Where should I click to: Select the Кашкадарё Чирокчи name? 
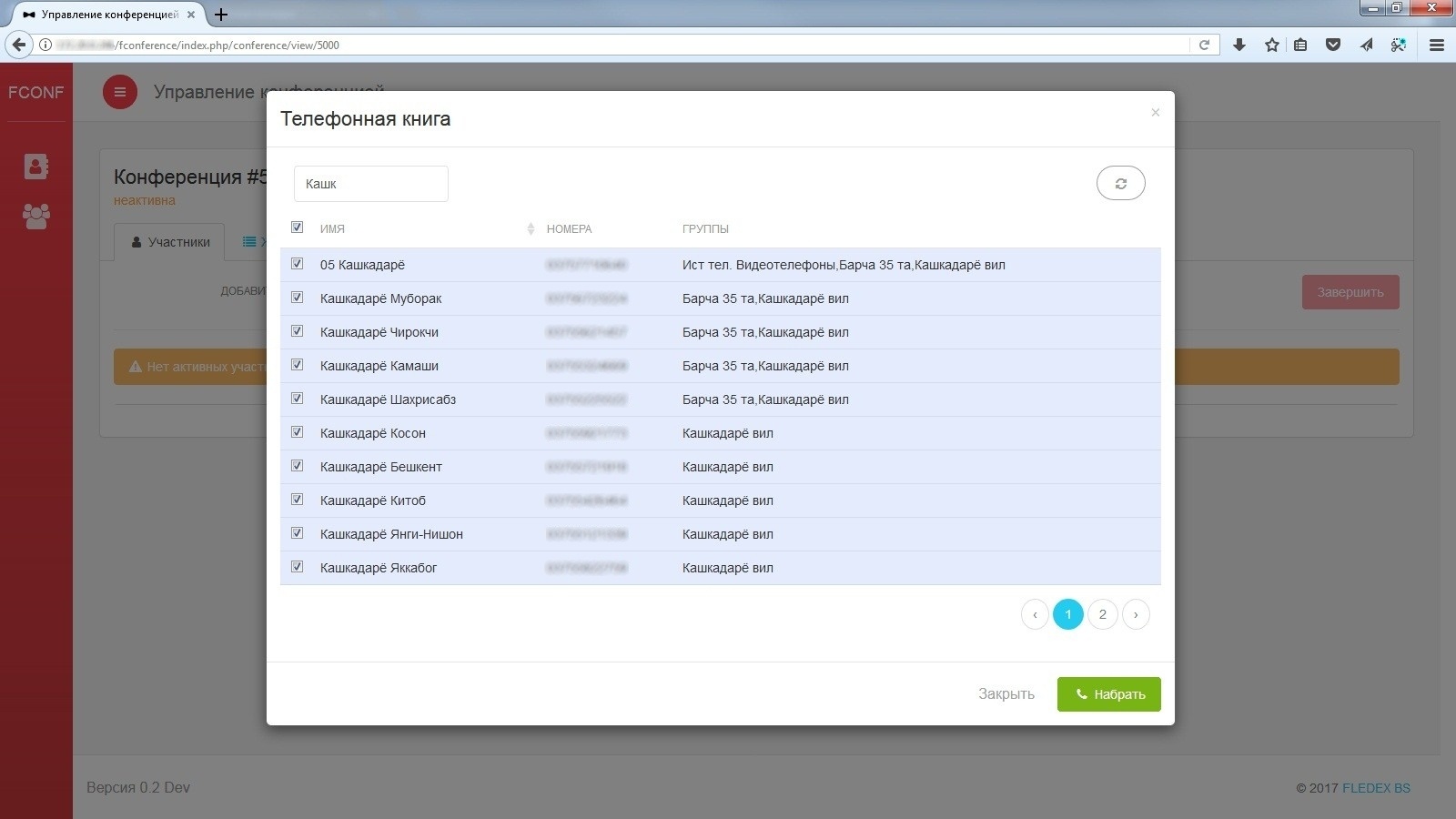pos(379,332)
